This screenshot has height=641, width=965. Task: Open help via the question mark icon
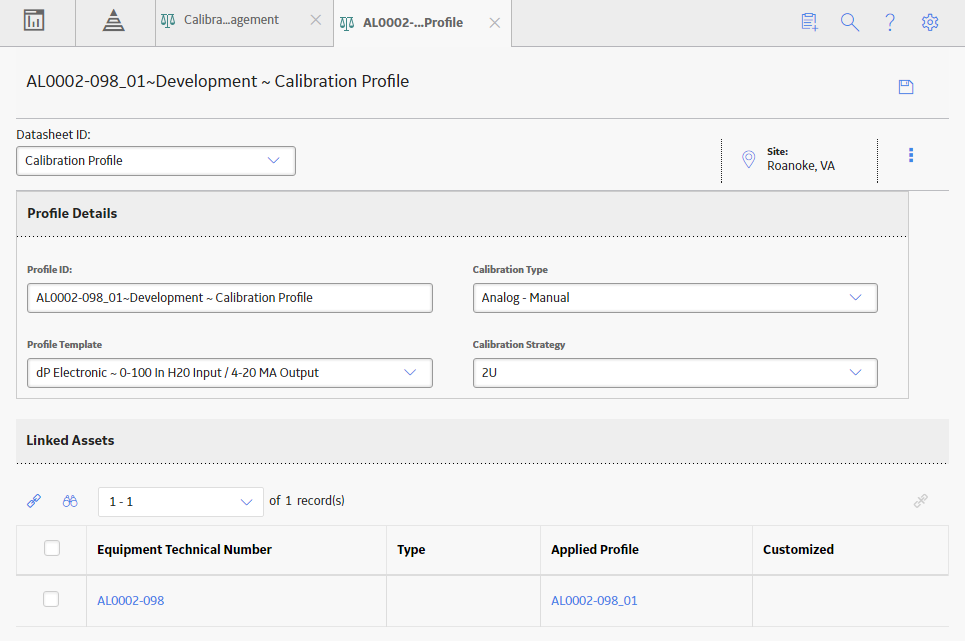(x=890, y=22)
